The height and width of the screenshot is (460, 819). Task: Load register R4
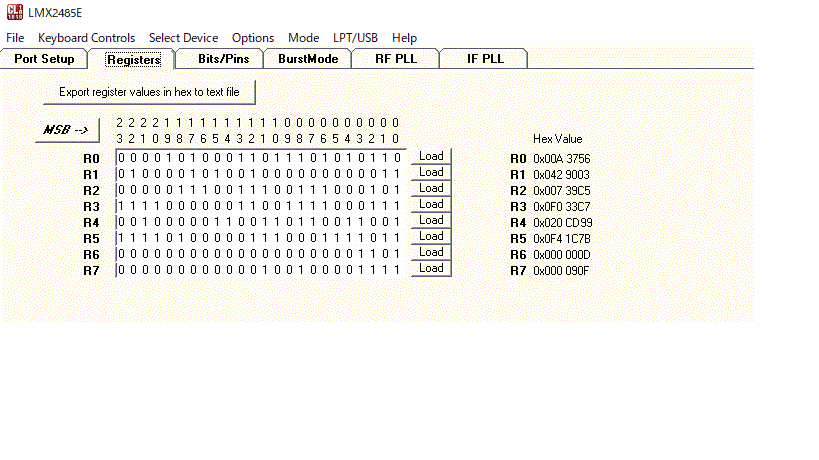(431, 220)
